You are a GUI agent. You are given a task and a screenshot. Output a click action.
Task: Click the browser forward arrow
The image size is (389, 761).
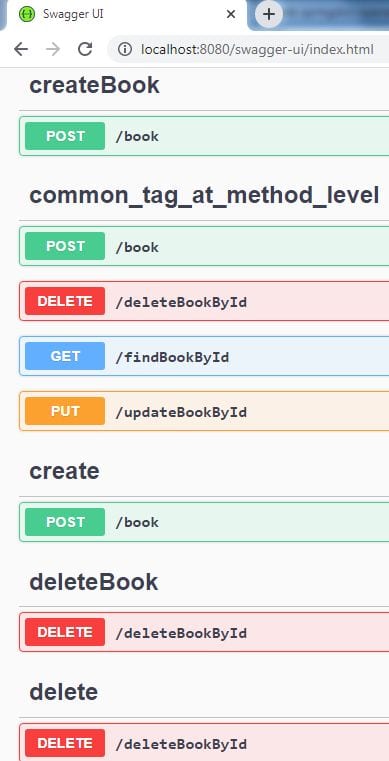(53, 49)
